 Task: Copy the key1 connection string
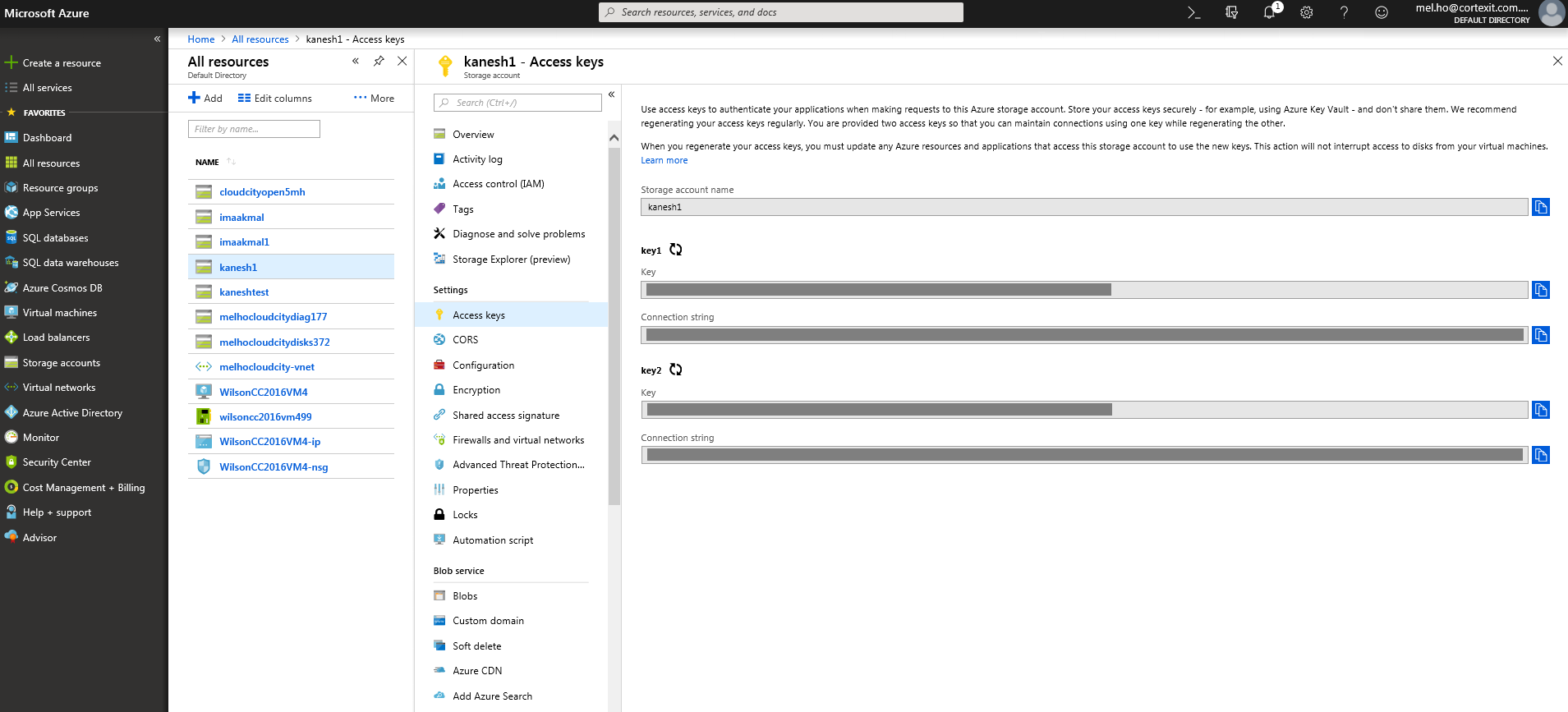pyautogui.click(x=1541, y=335)
